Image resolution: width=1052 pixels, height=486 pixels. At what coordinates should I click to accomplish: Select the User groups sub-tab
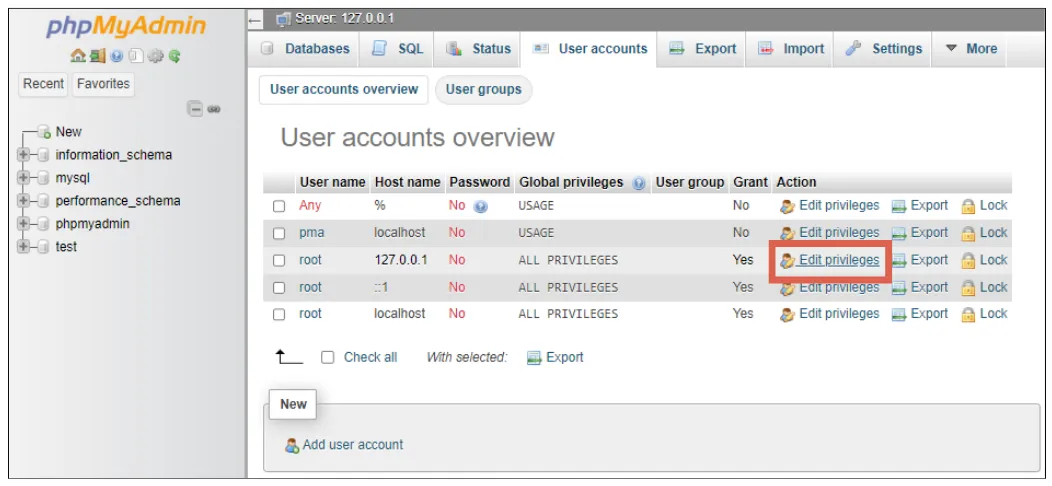pyautogui.click(x=484, y=90)
